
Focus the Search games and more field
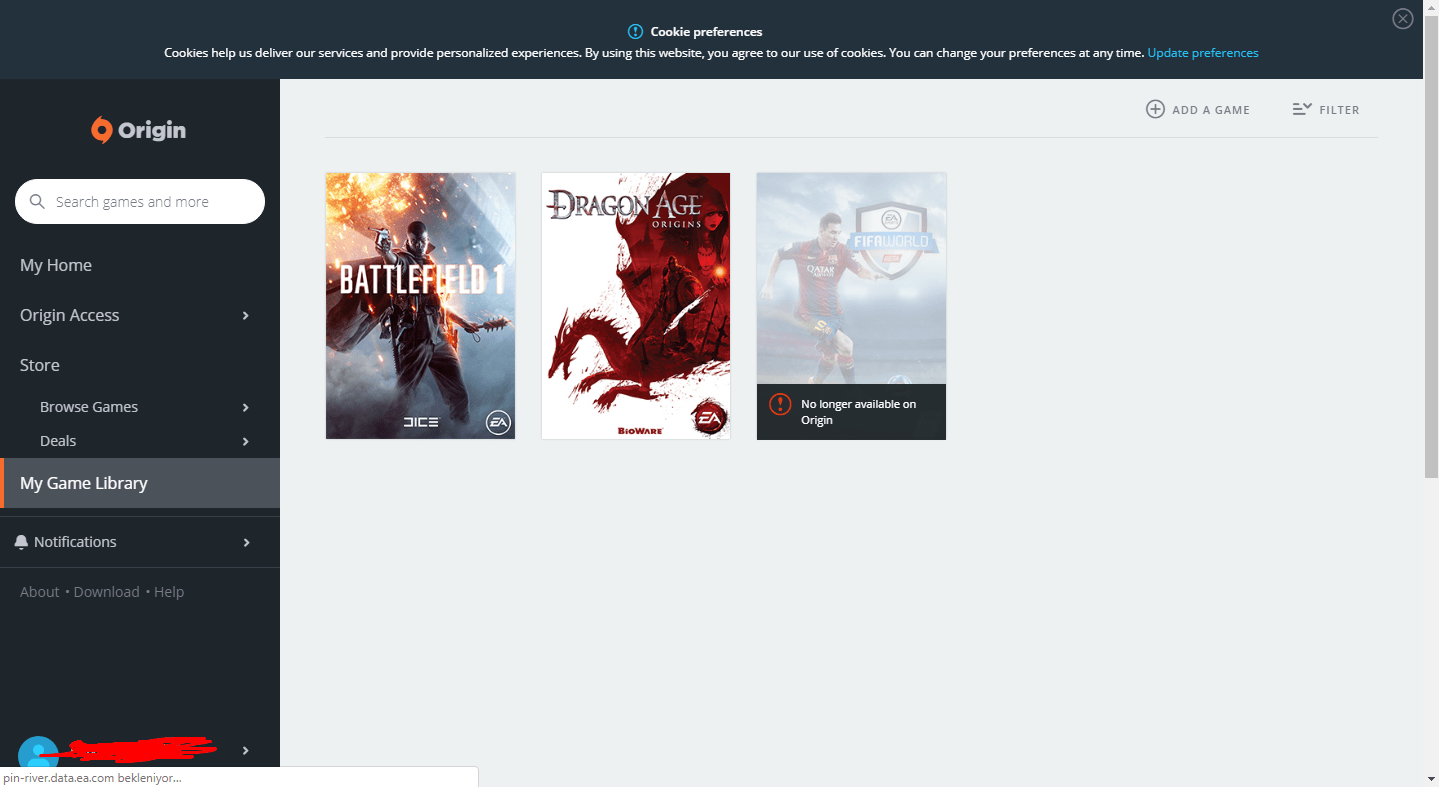140,202
